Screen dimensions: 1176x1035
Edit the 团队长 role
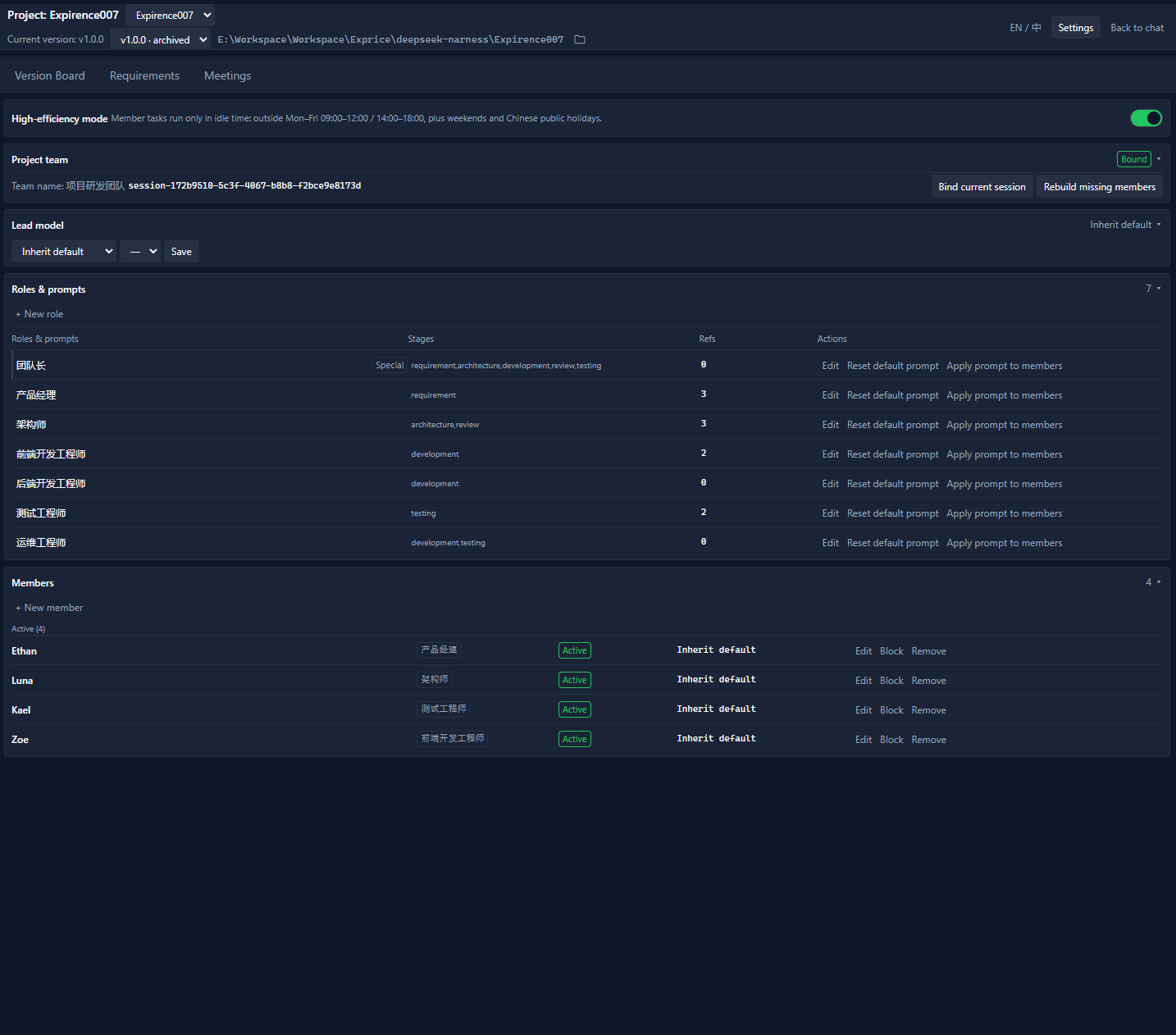830,366
